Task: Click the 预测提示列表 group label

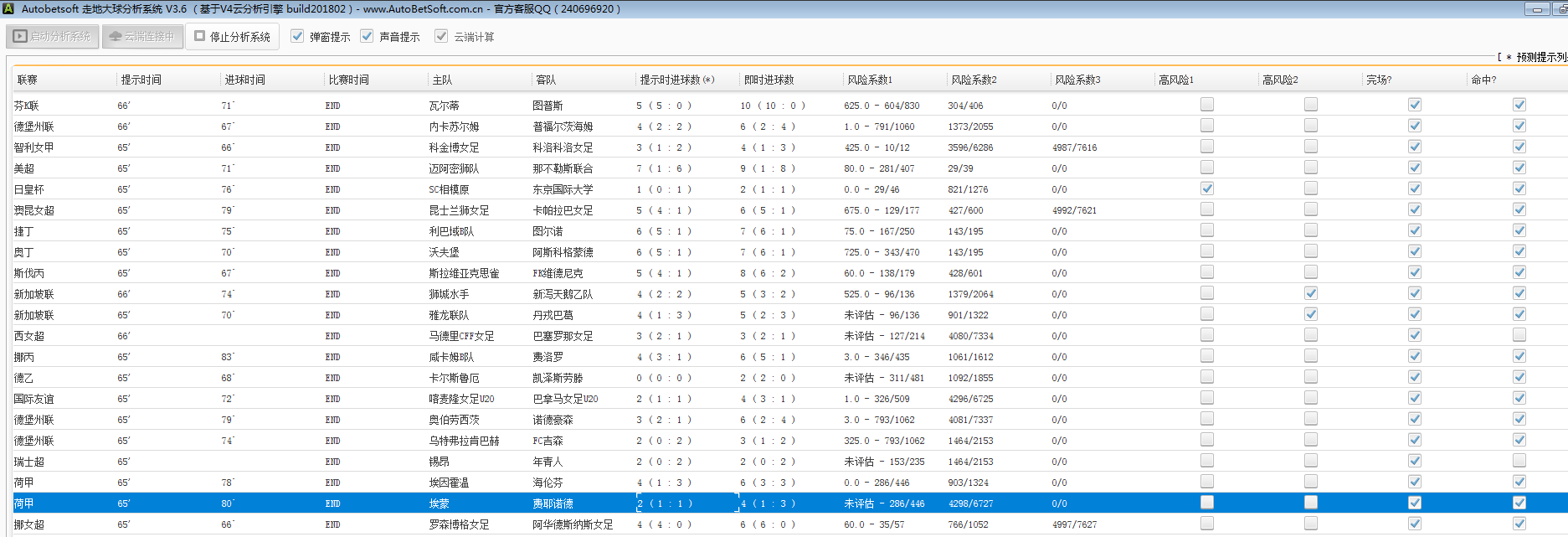Action: [x=1540, y=57]
